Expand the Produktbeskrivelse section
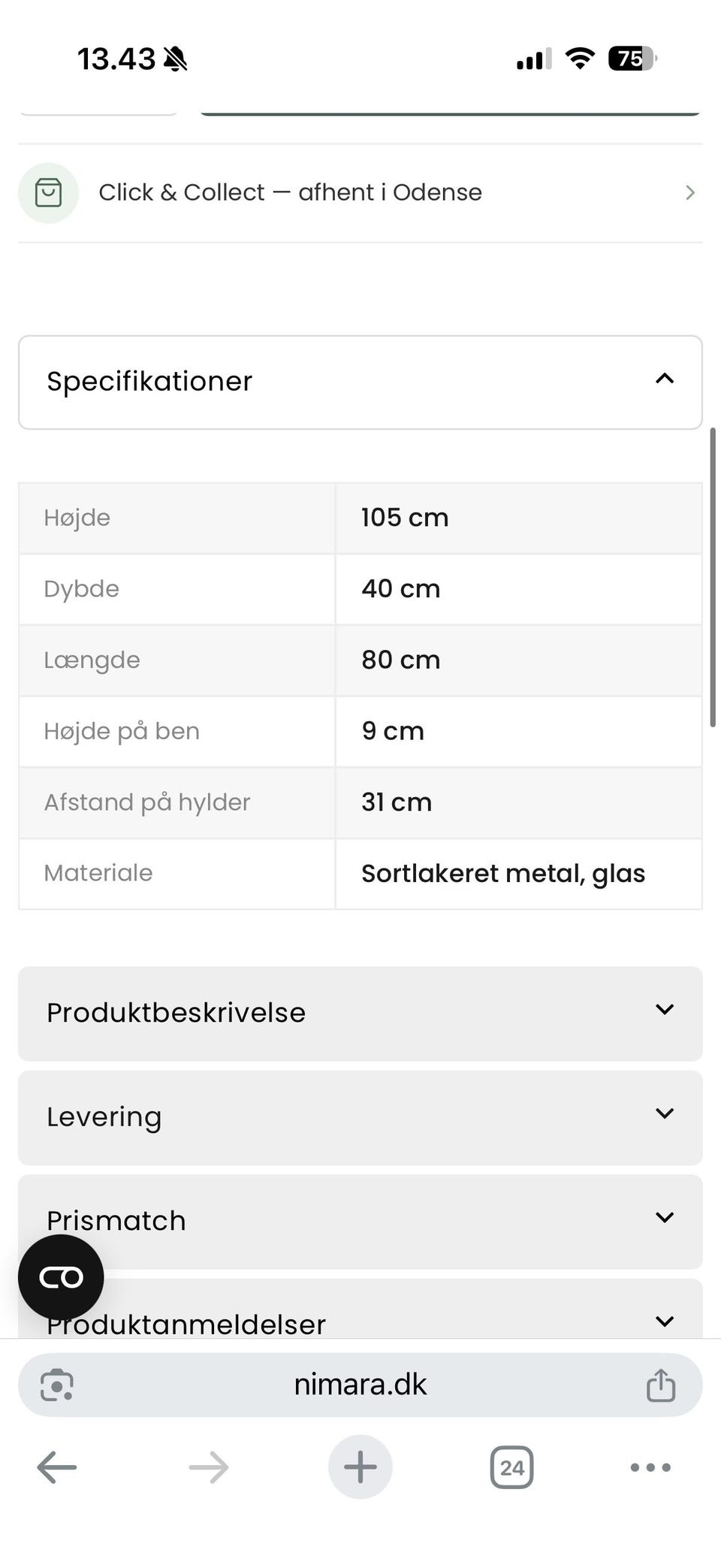This screenshot has width=721, height=1568. tap(360, 1014)
